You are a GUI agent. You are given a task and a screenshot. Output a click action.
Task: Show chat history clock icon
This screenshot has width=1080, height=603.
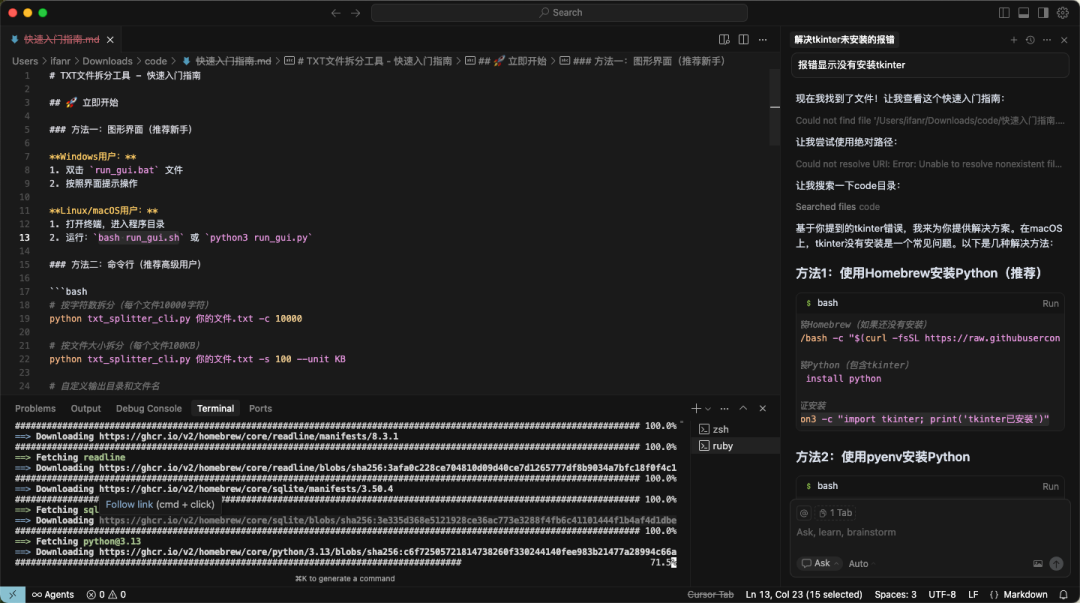(x=1030, y=40)
